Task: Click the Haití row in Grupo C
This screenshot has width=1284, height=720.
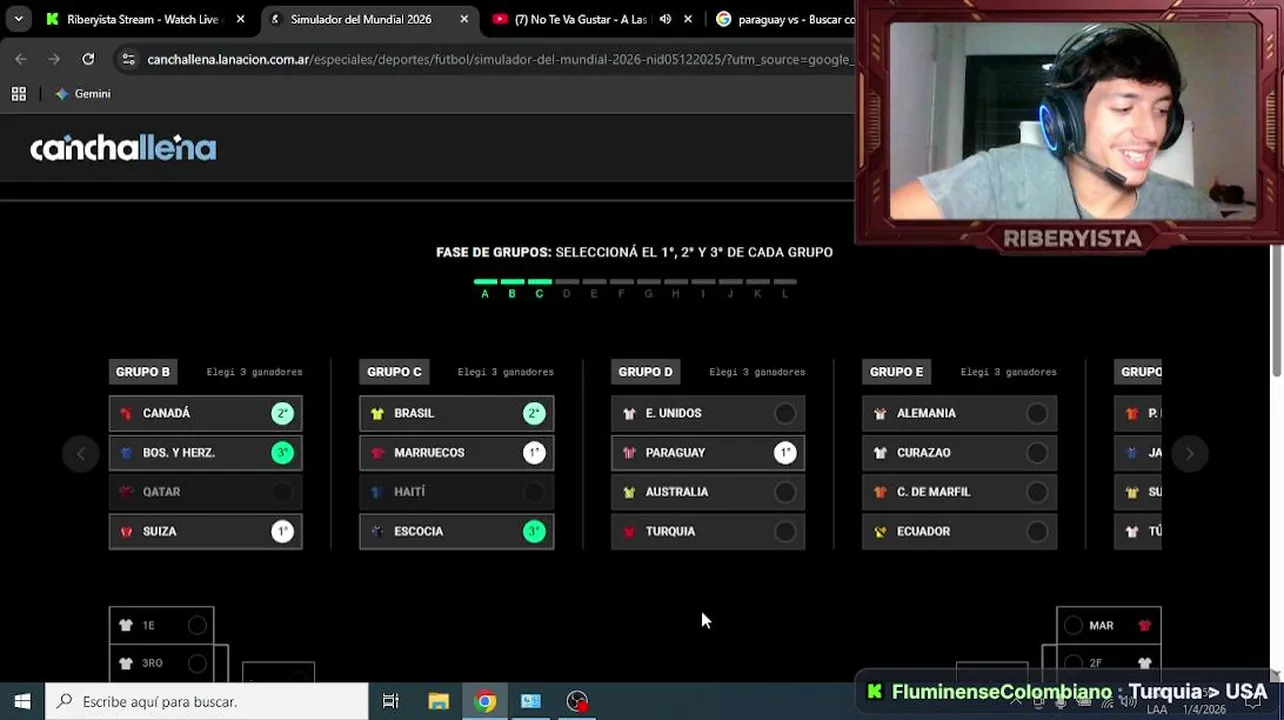Action: point(457,492)
